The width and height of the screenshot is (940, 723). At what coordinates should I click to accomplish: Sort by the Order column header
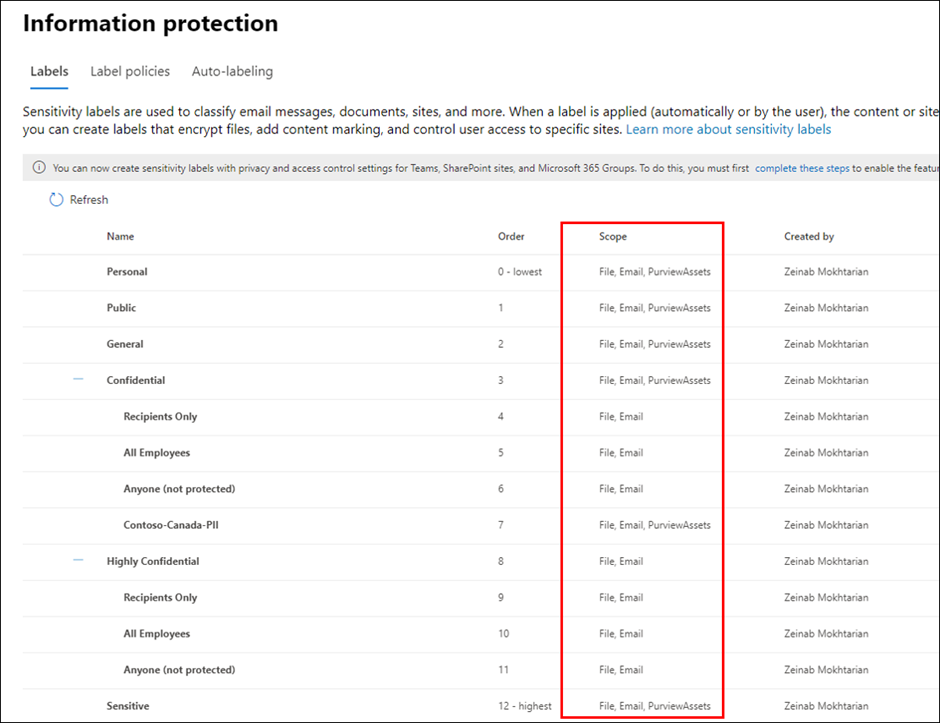click(x=511, y=236)
